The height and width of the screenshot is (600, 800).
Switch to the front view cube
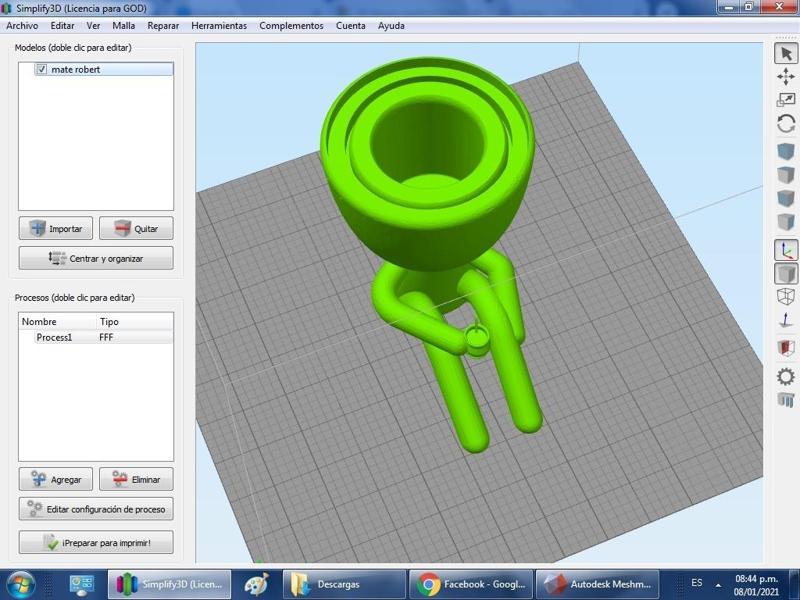click(x=786, y=198)
